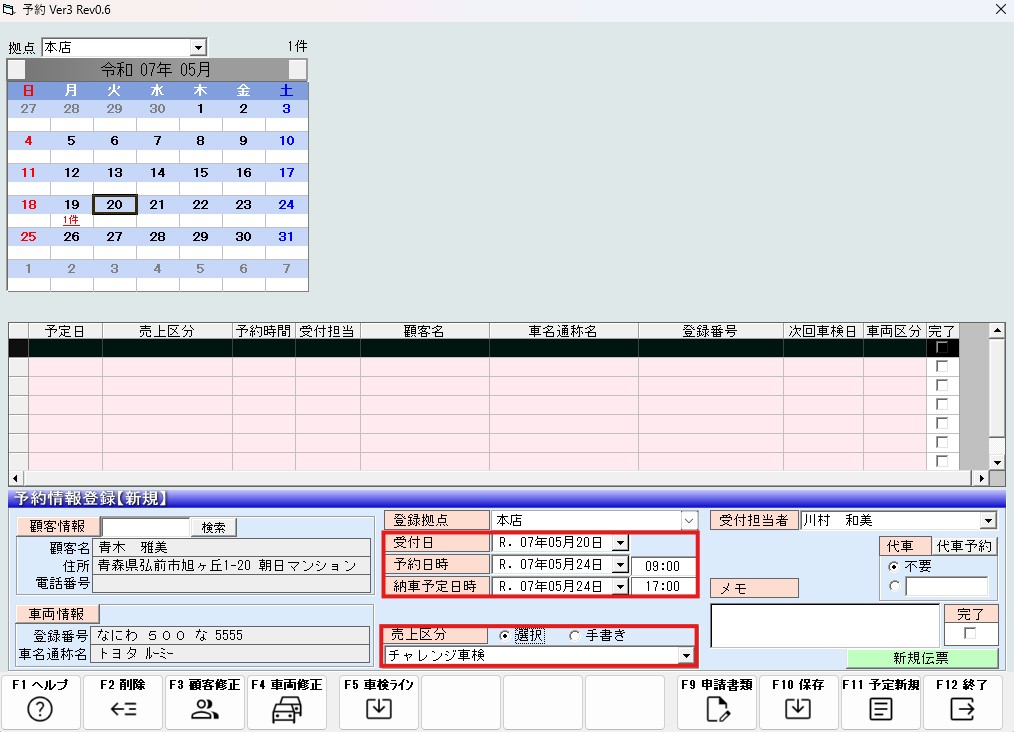Open the 拠点 本店 dropdown
This screenshot has height=732, width=1014.
click(x=198, y=47)
